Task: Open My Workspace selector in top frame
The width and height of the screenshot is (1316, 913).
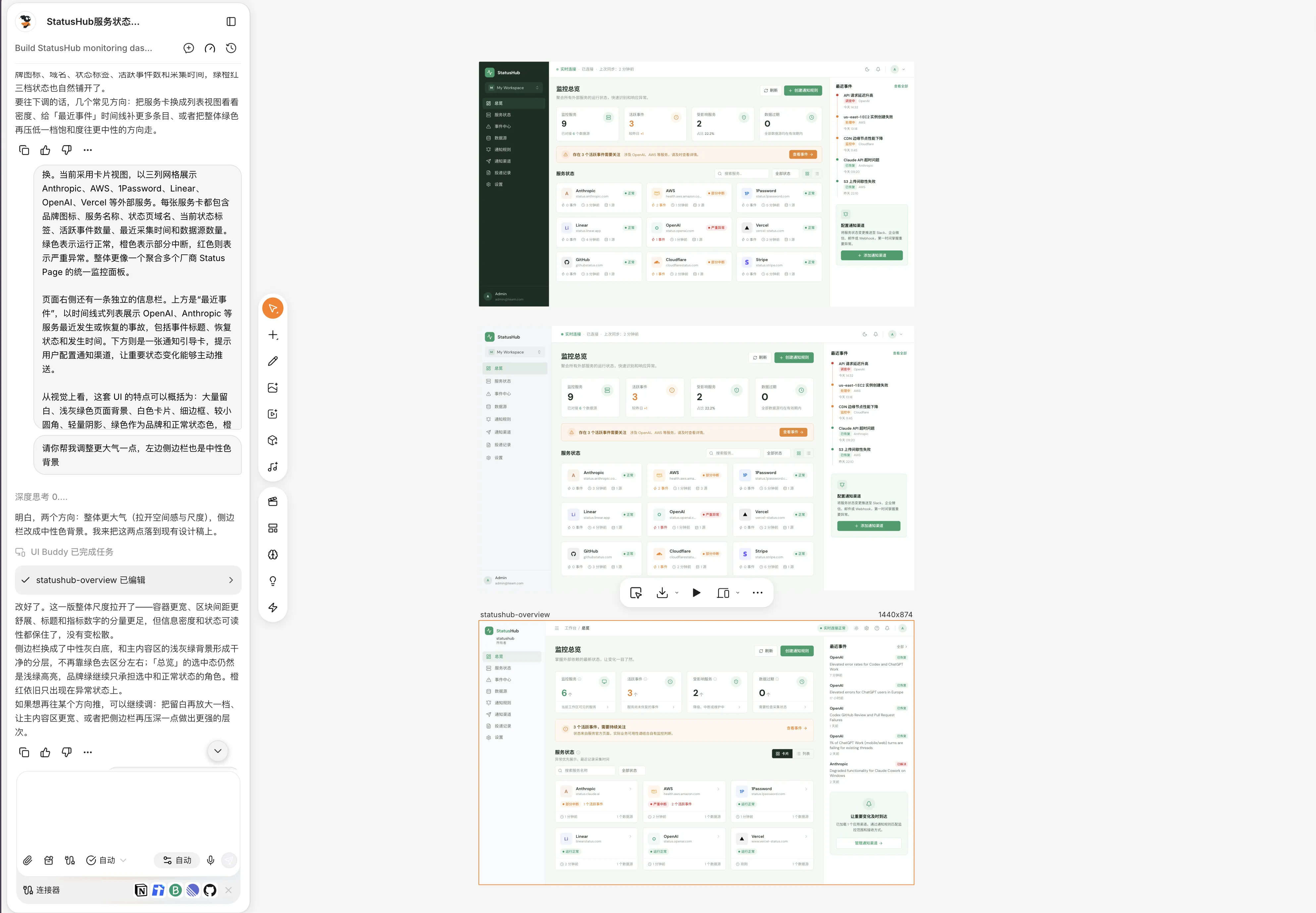Action: click(513, 87)
